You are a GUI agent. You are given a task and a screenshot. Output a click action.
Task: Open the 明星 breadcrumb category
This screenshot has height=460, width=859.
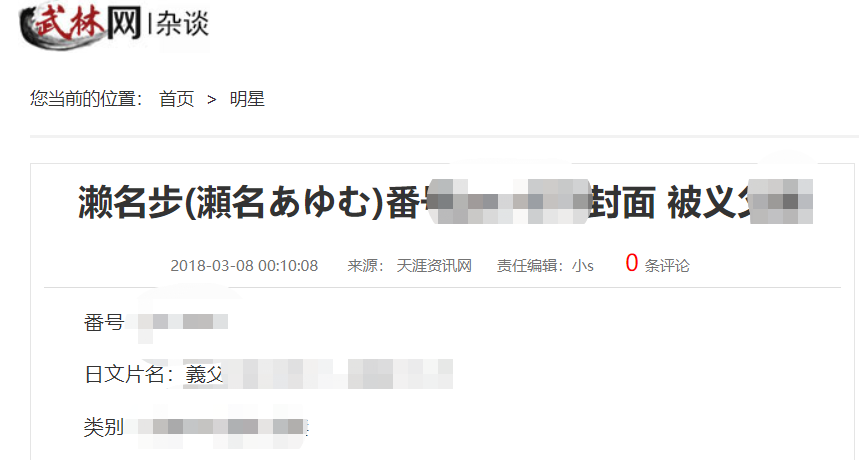coord(247,99)
